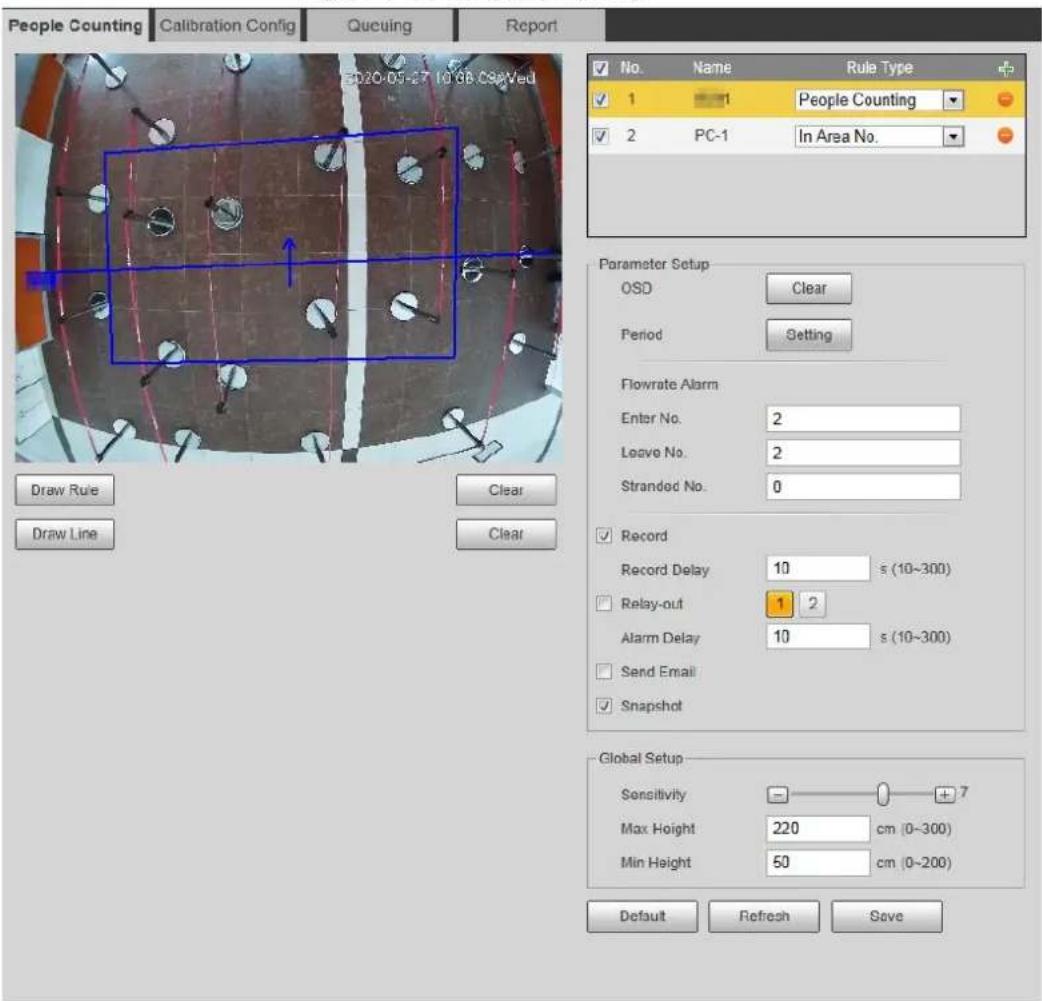
Task: Open the In Area No. rule type dropdown
Action: click(953, 136)
